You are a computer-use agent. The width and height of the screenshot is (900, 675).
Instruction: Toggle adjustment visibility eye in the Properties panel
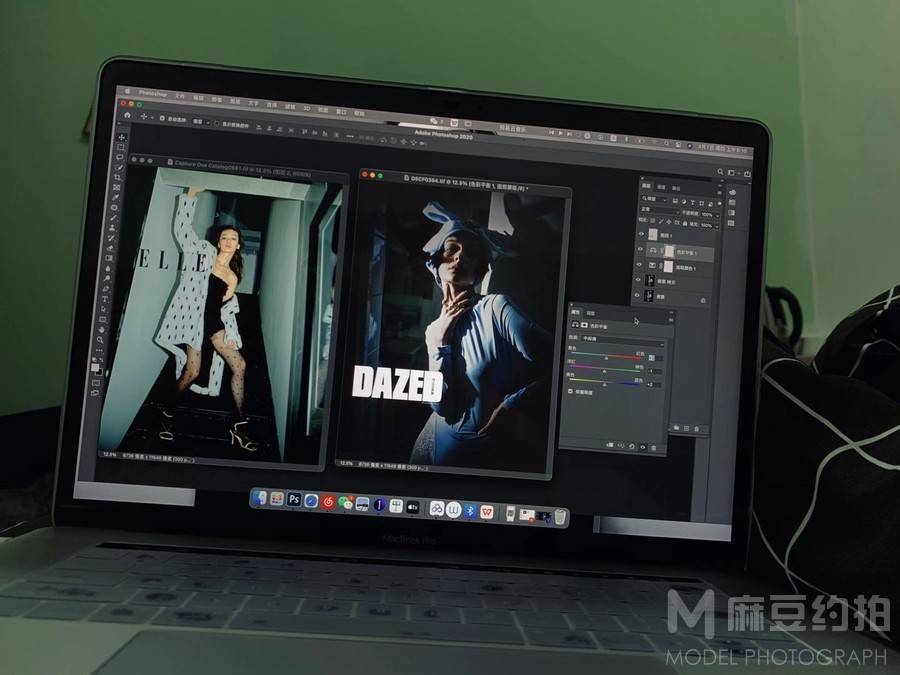click(x=643, y=447)
